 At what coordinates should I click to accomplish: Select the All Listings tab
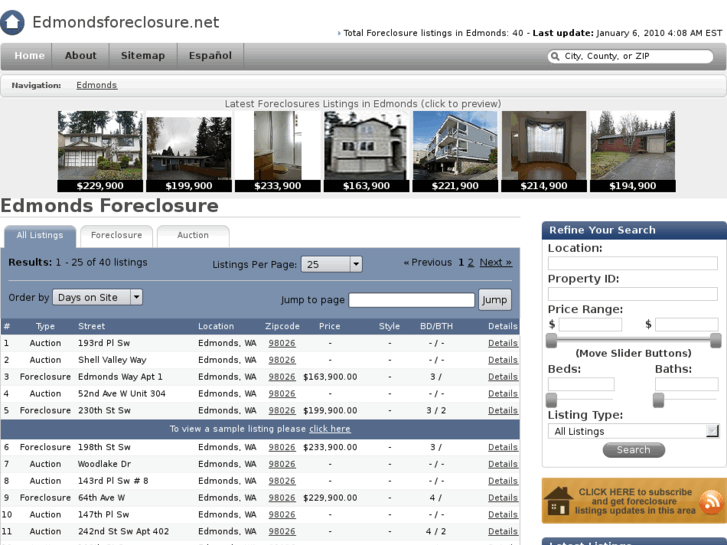click(x=40, y=236)
